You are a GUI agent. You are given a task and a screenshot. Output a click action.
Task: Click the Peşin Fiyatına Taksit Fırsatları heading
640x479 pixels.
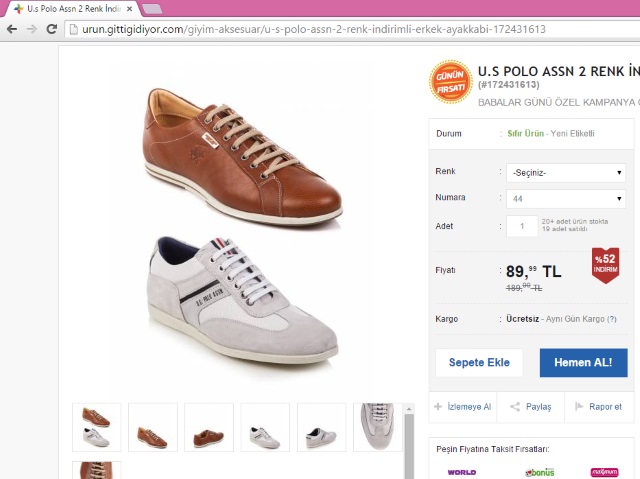click(493, 449)
